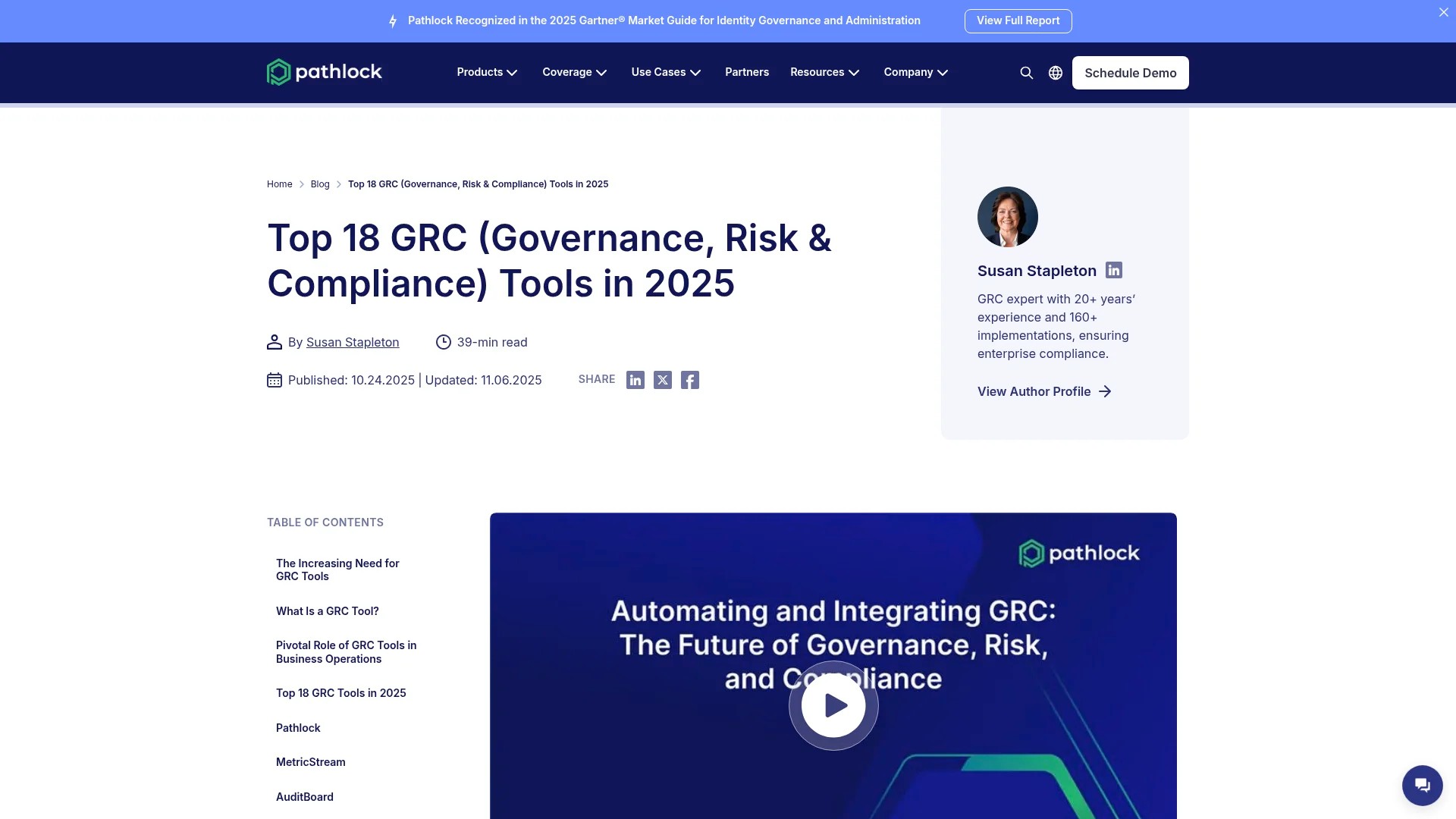Dismiss the Gartner announcement banner
Screen dimensions: 1456x819
[x=1443, y=11]
